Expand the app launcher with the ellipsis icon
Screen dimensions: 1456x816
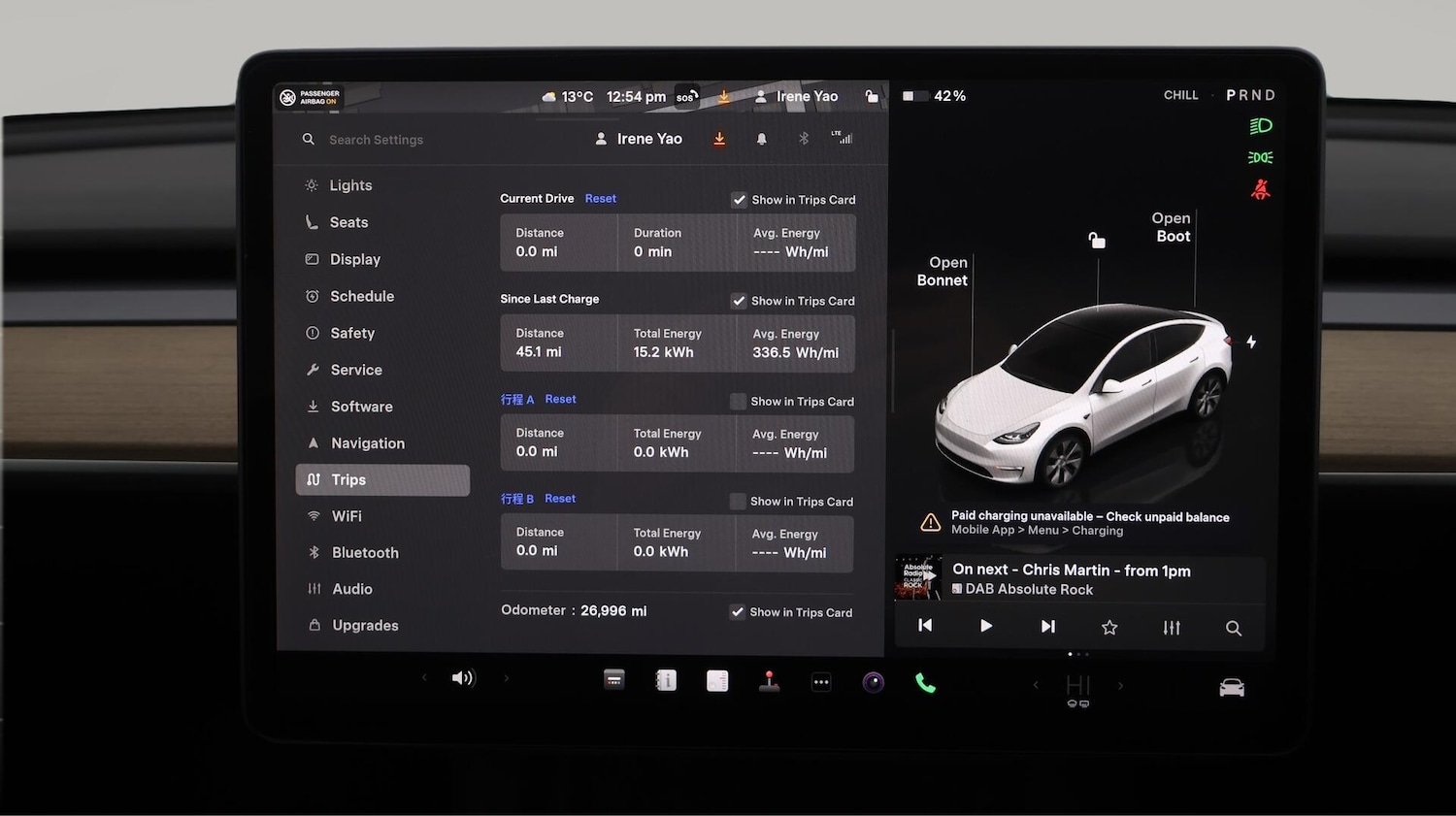tap(821, 681)
